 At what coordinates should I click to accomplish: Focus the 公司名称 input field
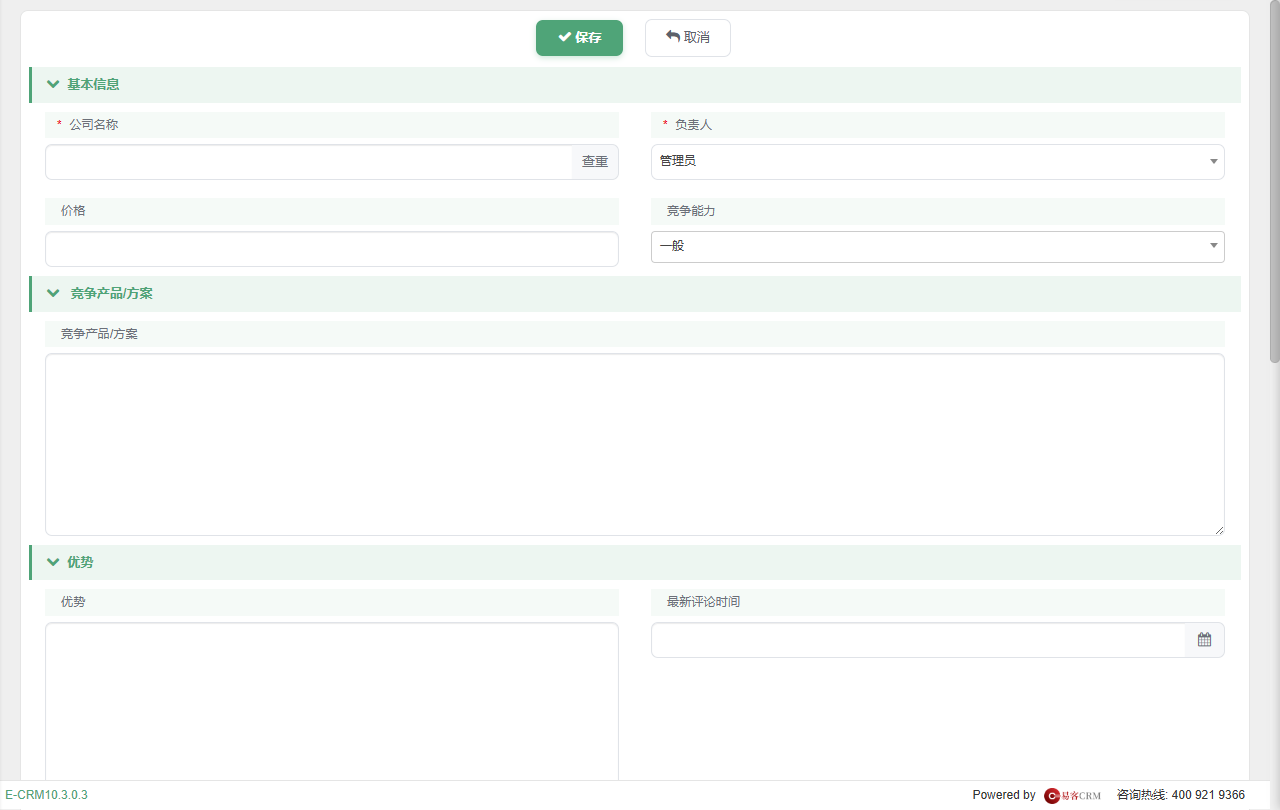click(308, 162)
